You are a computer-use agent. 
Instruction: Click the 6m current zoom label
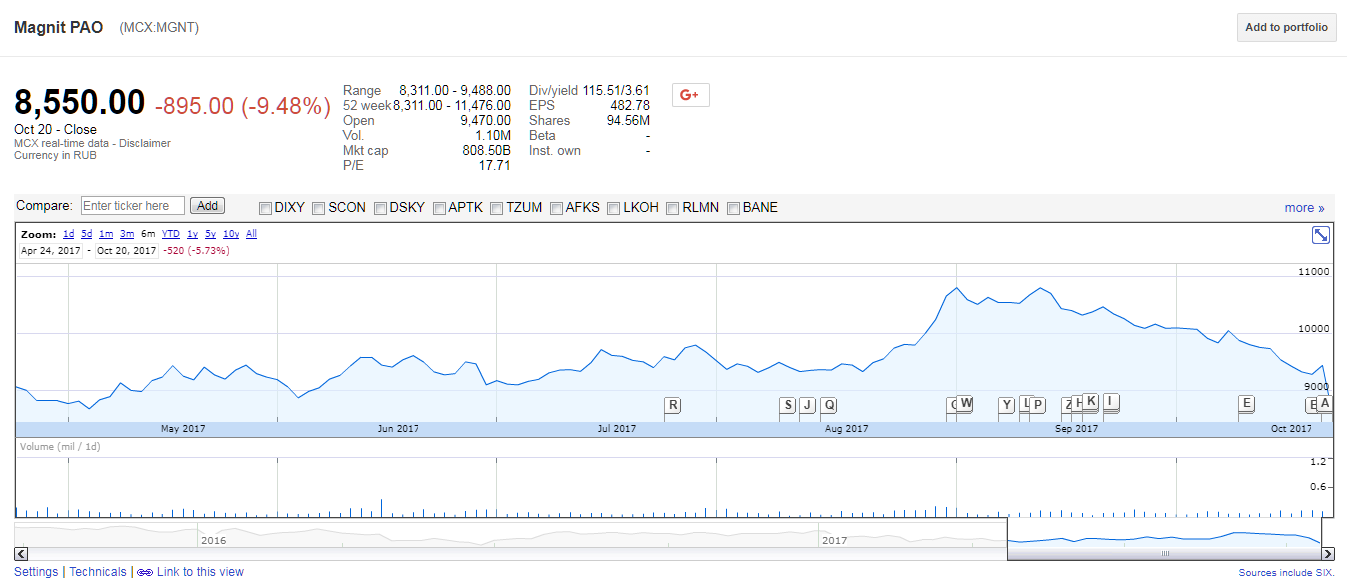tap(148, 234)
